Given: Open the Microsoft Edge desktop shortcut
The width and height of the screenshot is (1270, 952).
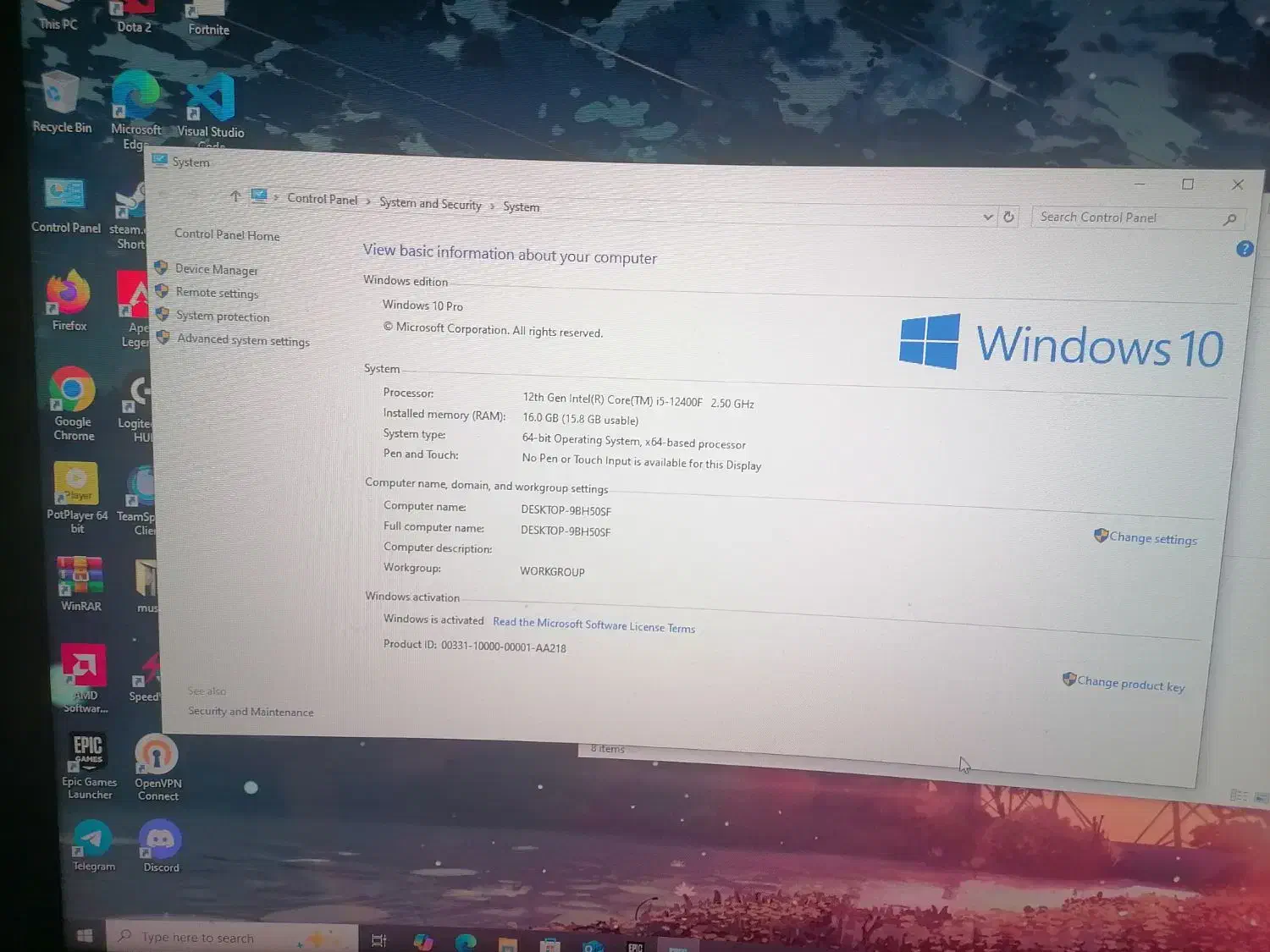Looking at the screenshot, I should pyautogui.click(x=135, y=108).
